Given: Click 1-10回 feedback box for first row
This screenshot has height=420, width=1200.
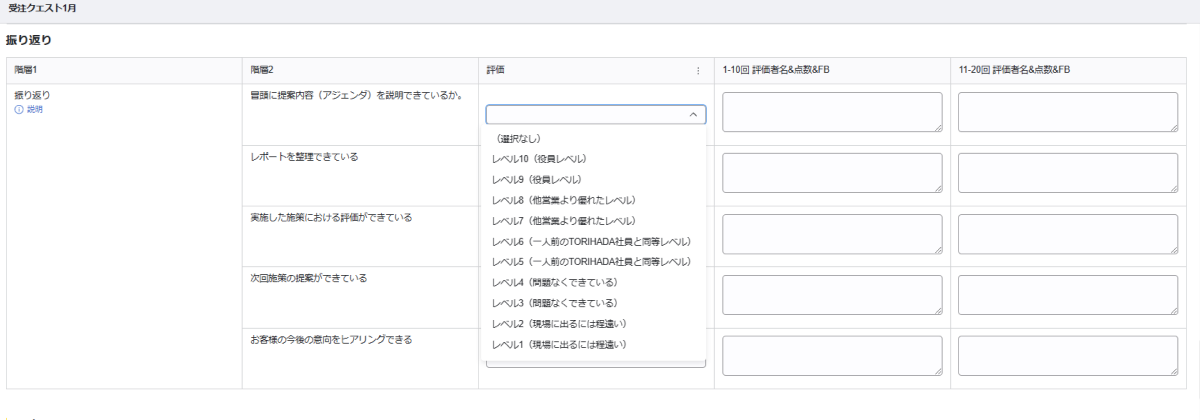Looking at the screenshot, I should 832,112.
